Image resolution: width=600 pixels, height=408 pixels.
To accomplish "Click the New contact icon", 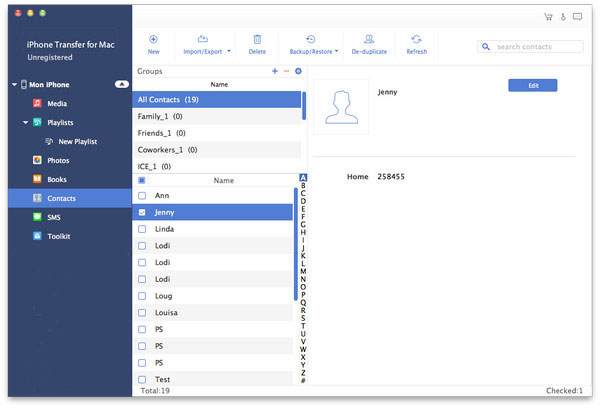I will coord(153,39).
